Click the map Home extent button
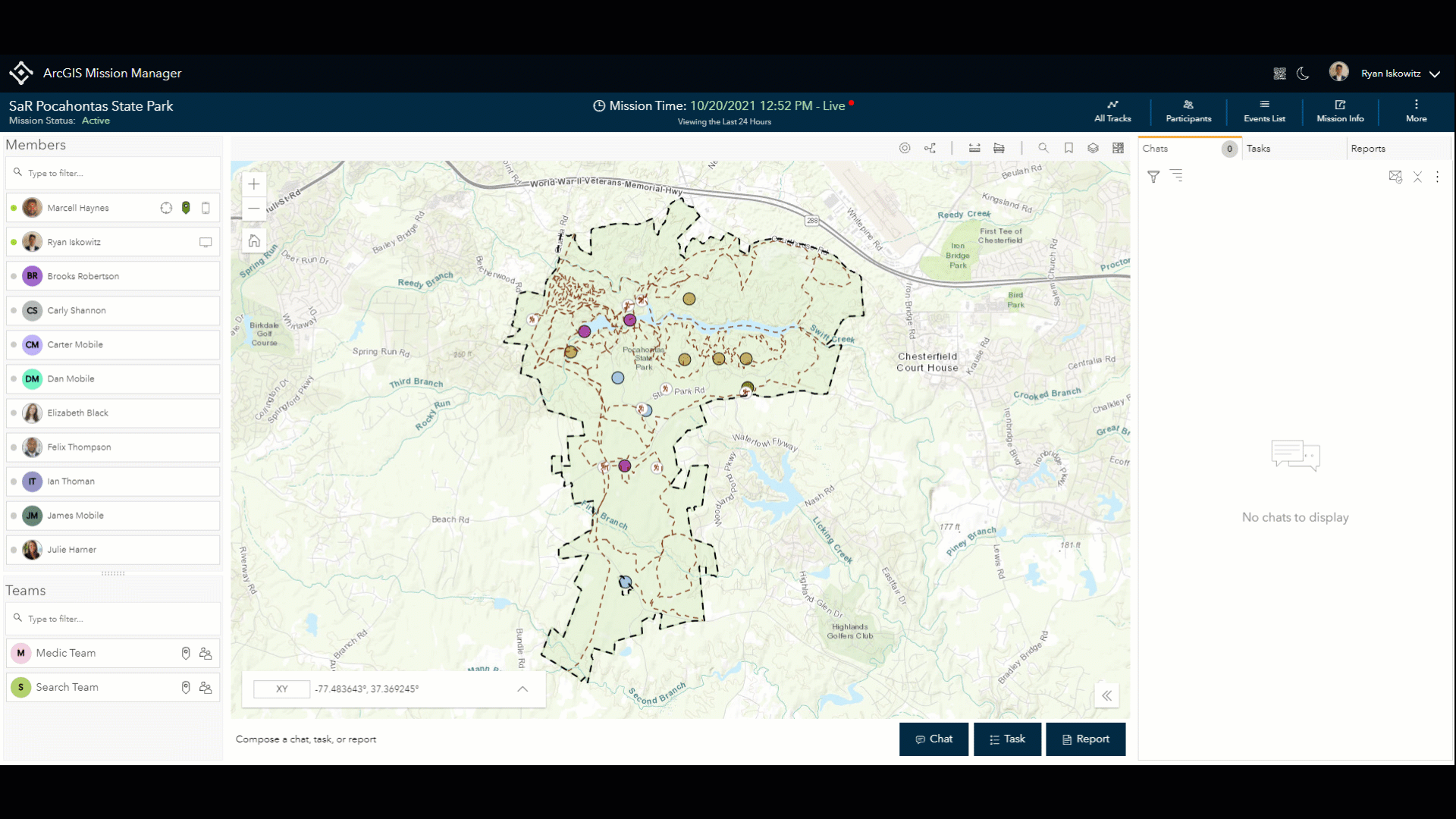The width and height of the screenshot is (1456, 819). pos(254,241)
